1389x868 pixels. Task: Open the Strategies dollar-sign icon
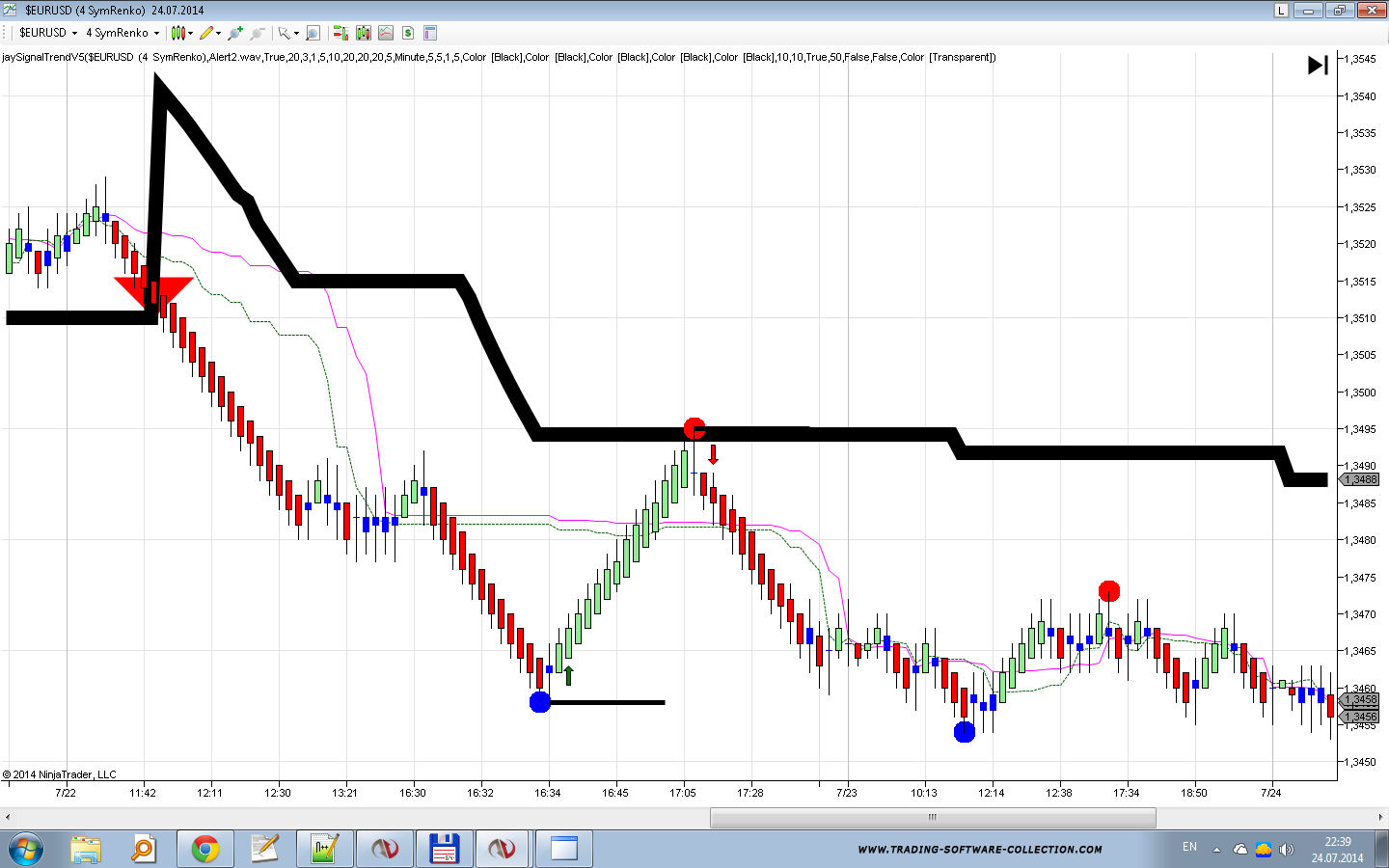[x=408, y=33]
